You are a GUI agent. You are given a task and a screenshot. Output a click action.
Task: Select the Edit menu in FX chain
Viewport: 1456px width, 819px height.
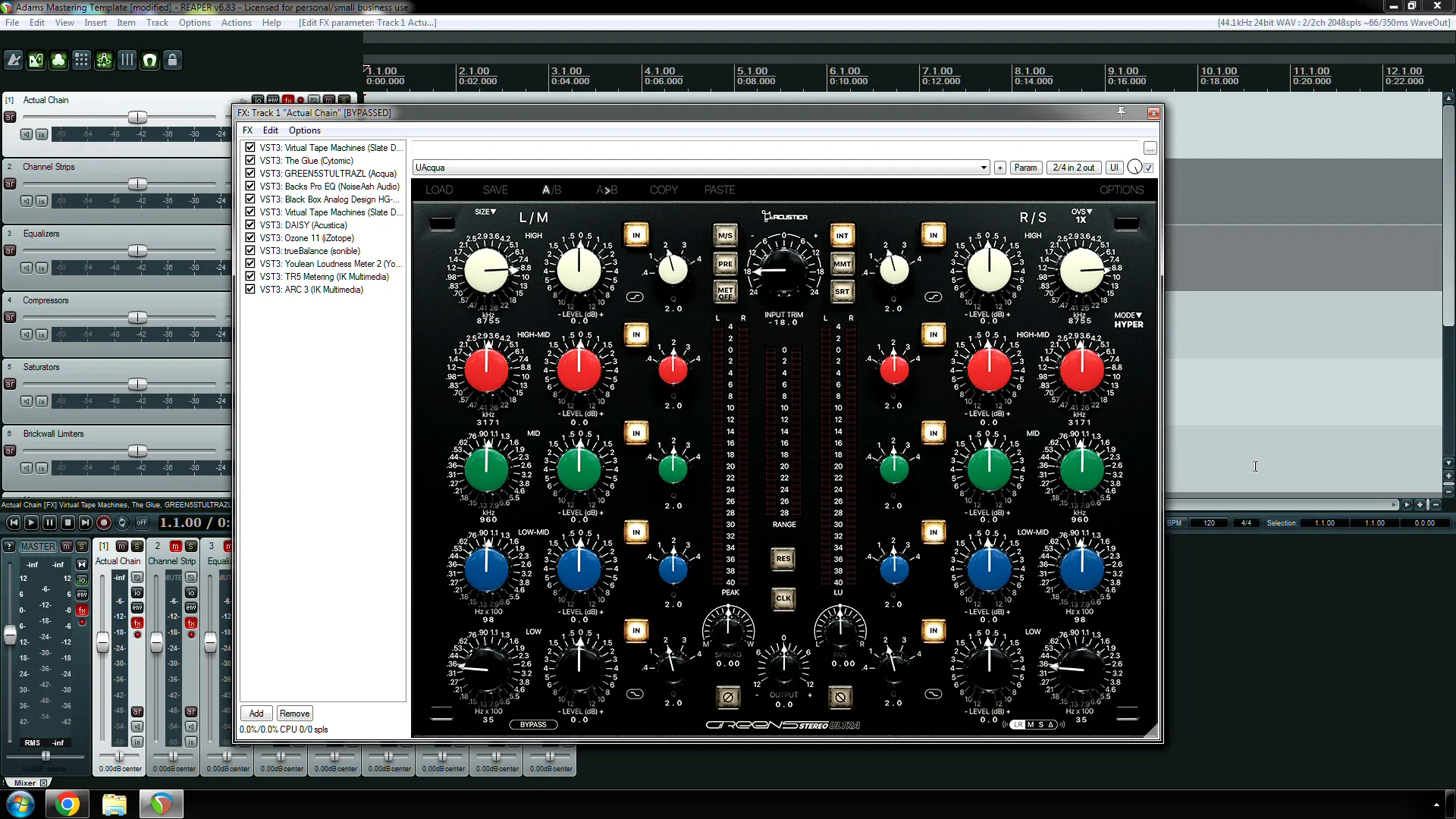pos(269,130)
